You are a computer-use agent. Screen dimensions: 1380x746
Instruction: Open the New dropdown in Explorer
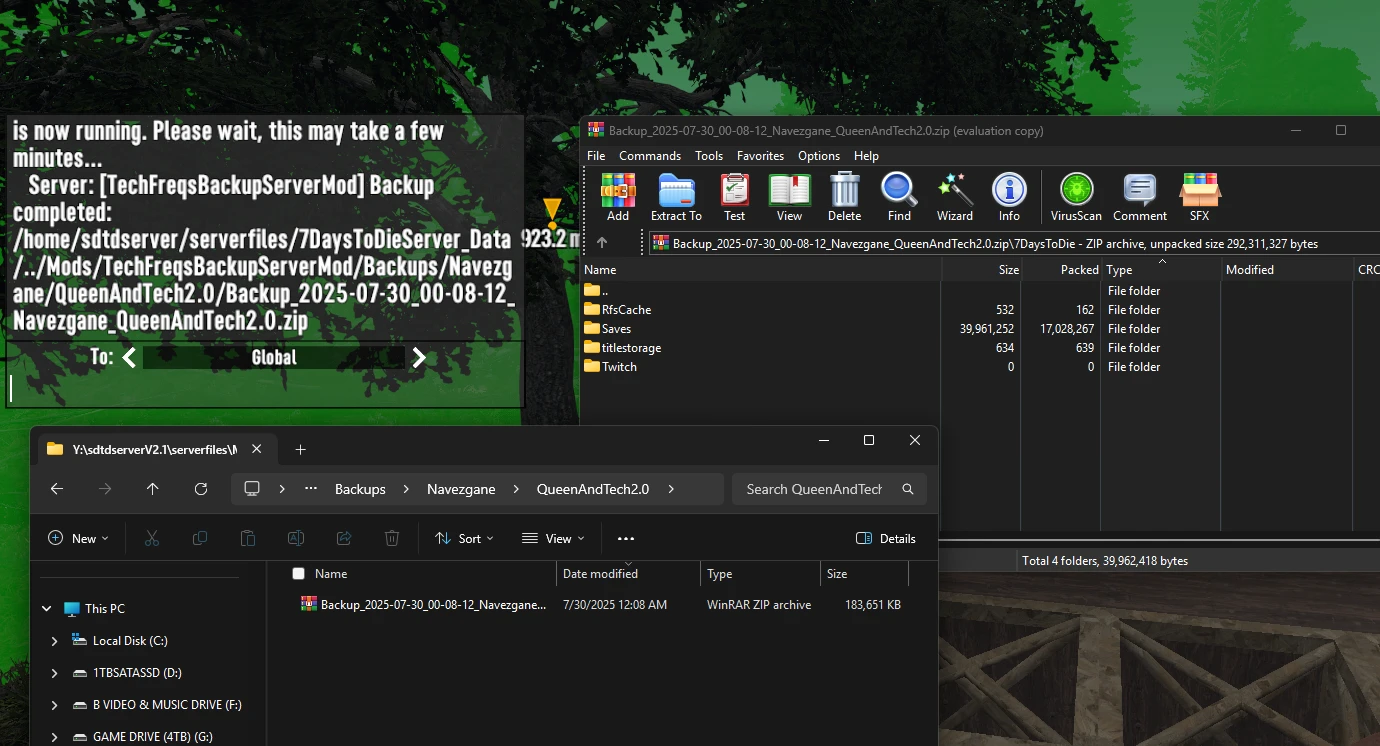pos(78,538)
